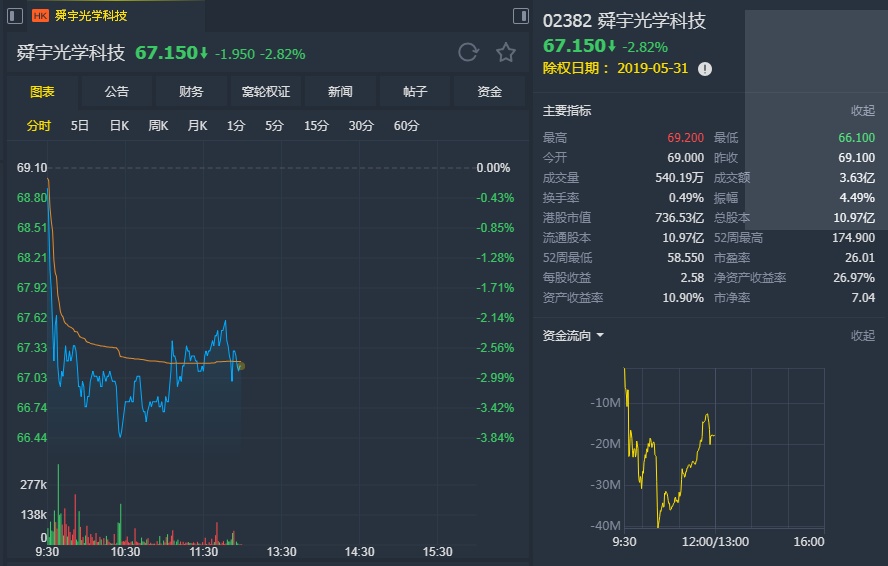Screen dimensions: 888x566
Task: Collapse the 资金流向 section via 收起
Action: (862, 335)
